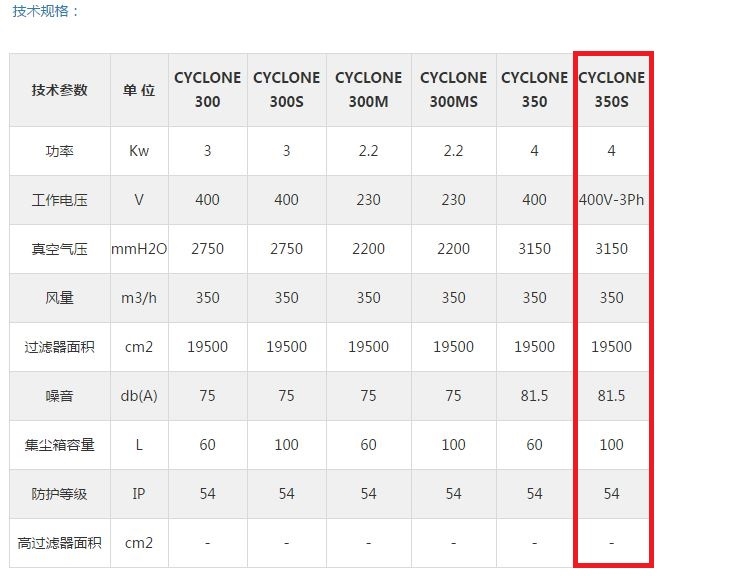Click filter area 19500 under CYCLONE 300MS
This screenshot has height=576, width=740.
(454, 347)
